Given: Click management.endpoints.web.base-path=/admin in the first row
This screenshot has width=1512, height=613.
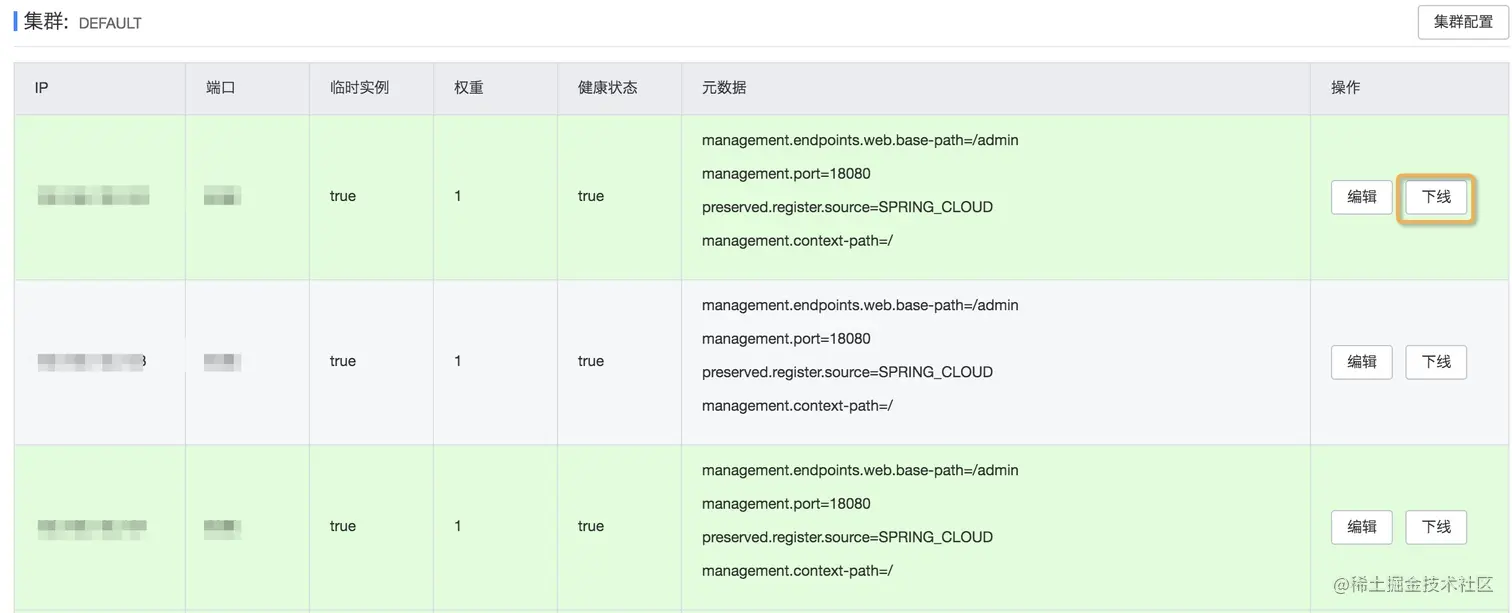Looking at the screenshot, I should coord(860,141).
